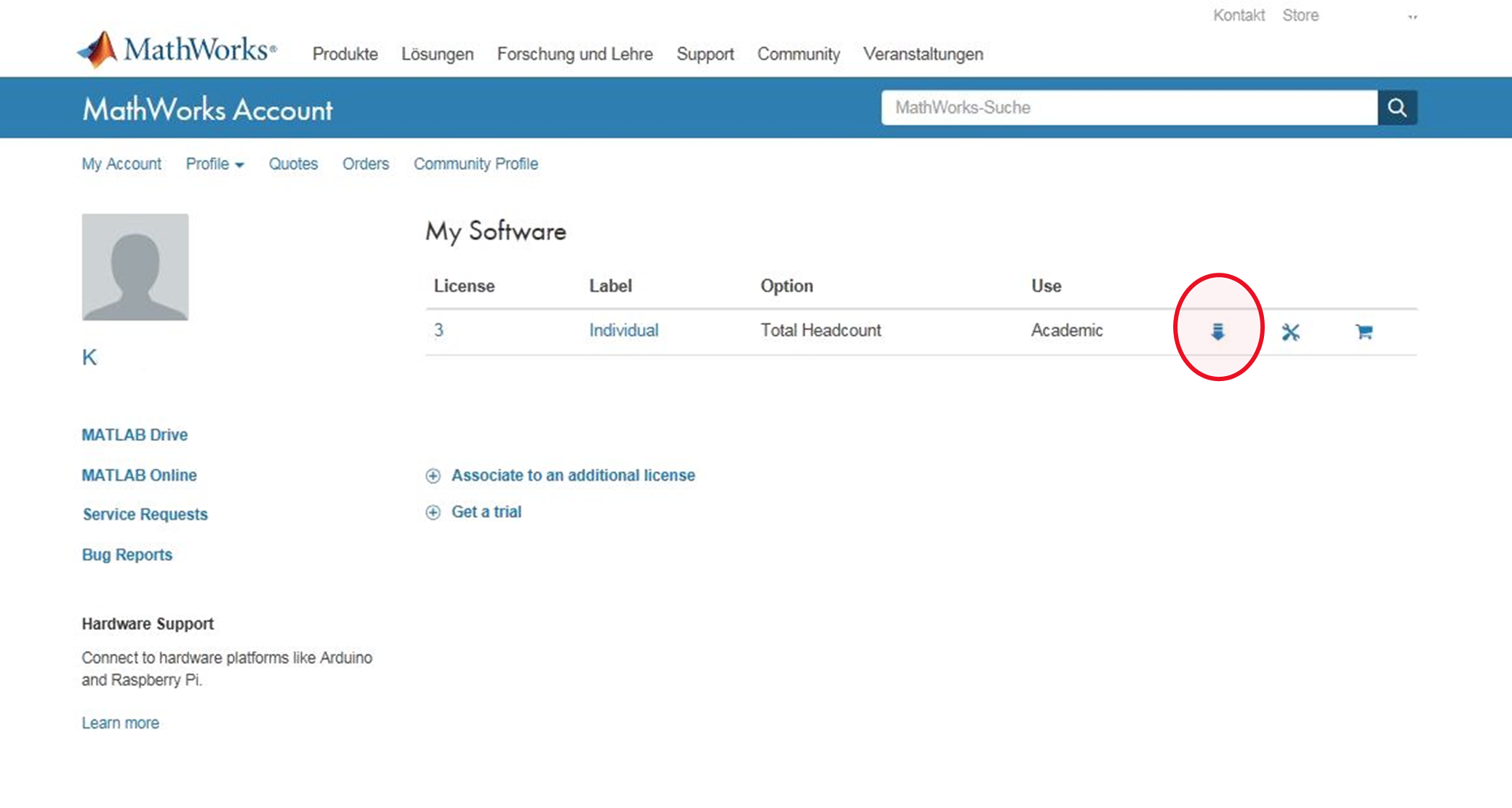
Task: Click the plus icon beside Associate to an additional license
Action: click(433, 476)
